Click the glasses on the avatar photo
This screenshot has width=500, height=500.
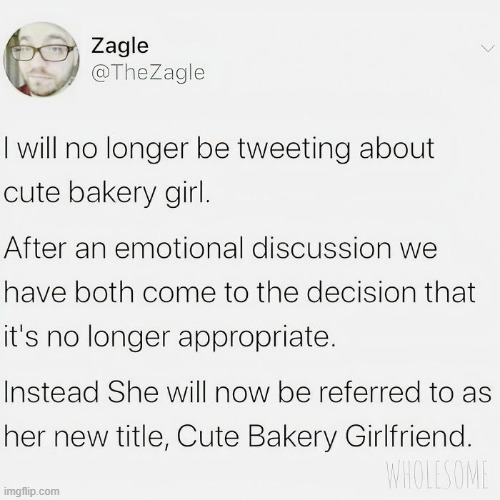(41, 53)
